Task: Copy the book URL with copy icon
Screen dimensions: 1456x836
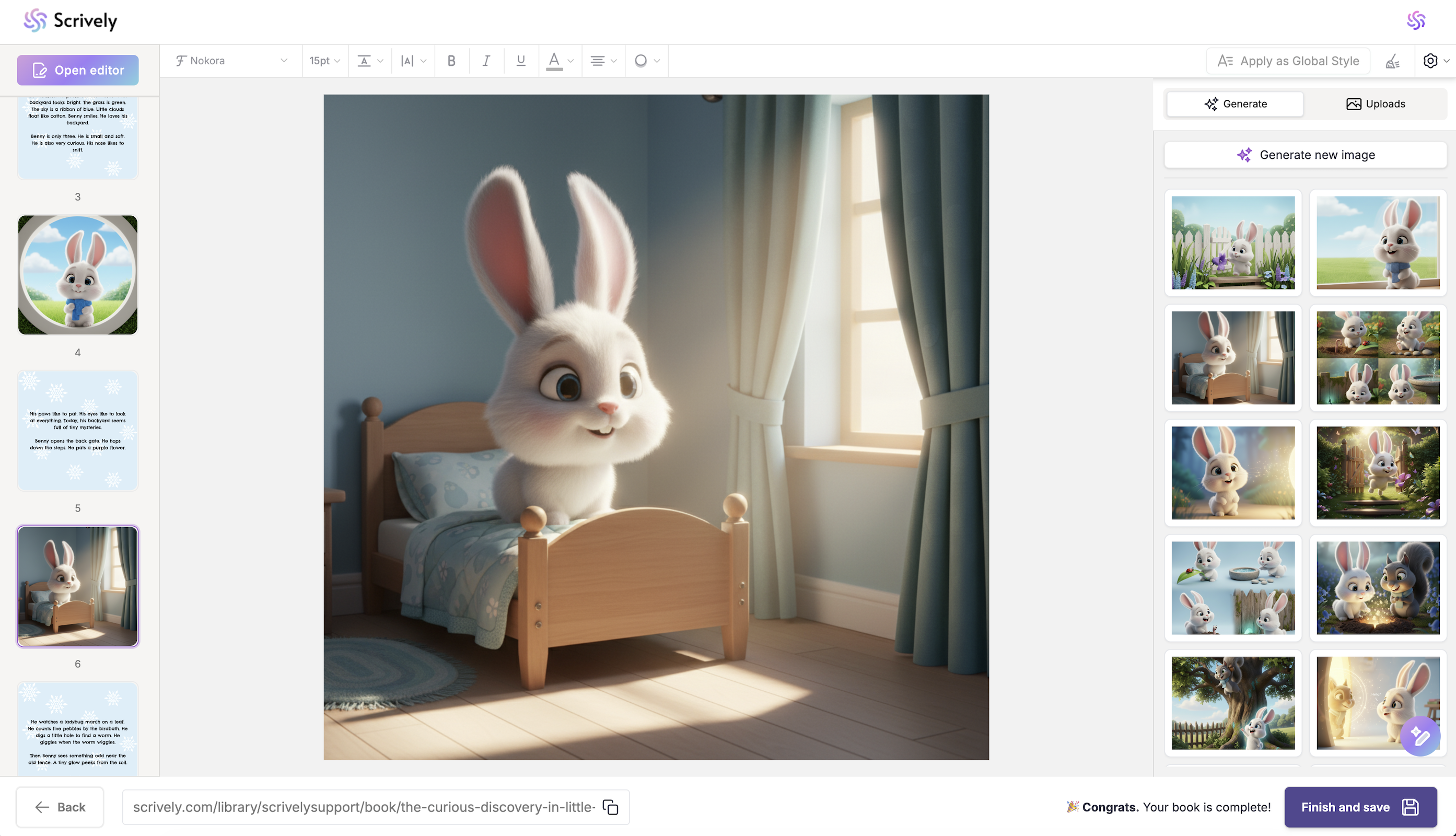Action: [610, 807]
